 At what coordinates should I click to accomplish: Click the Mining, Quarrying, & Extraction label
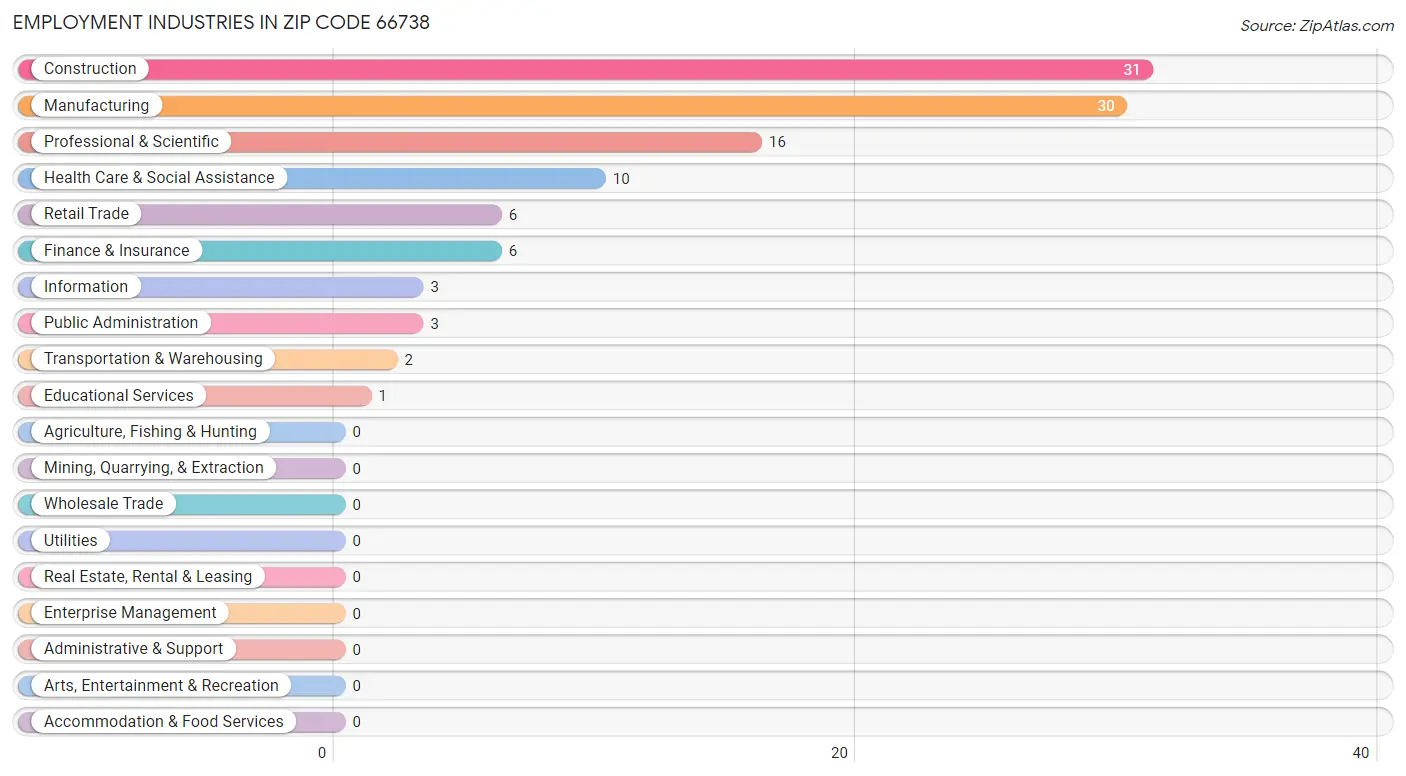point(154,467)
